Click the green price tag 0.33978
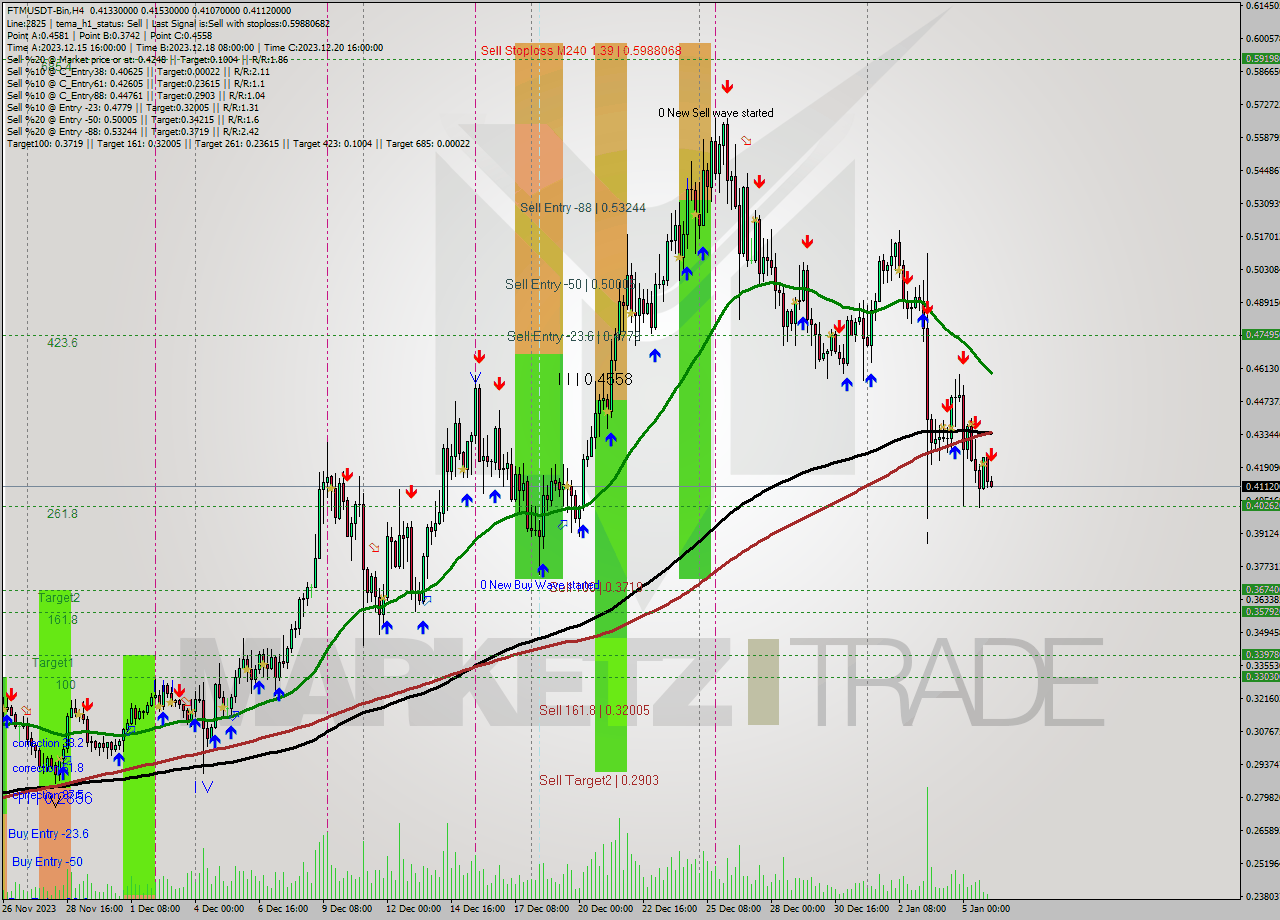This screenshot has width=1280, height=920. [1260, 654]
